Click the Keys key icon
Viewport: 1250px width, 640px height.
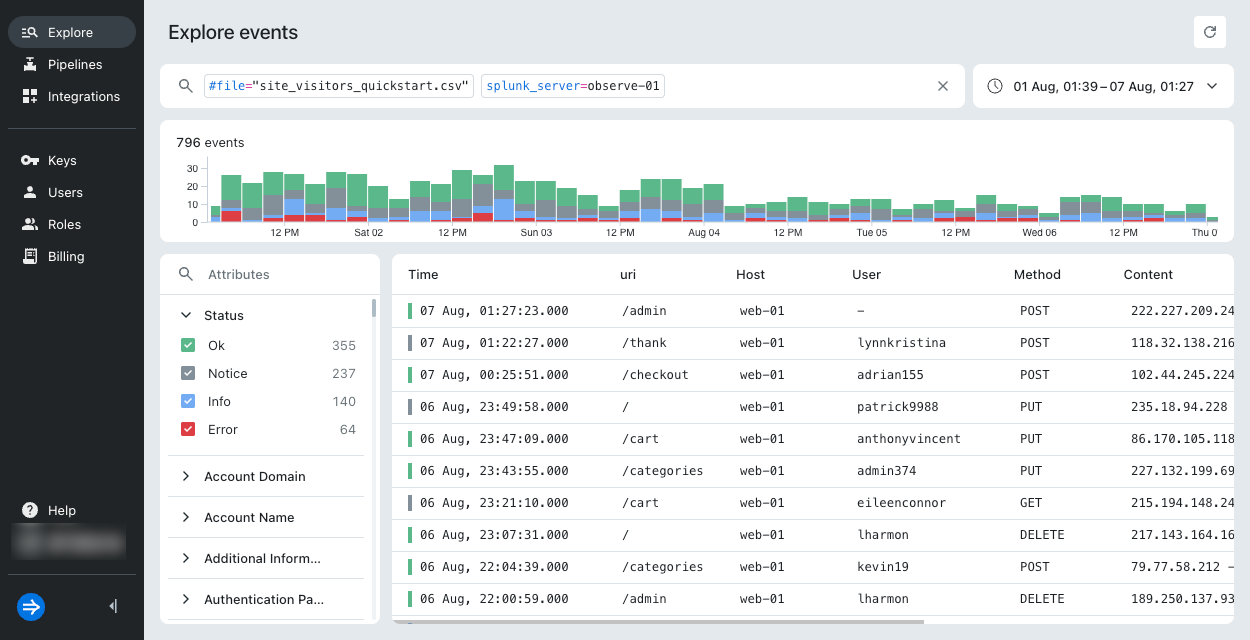[x=29, y=160]
